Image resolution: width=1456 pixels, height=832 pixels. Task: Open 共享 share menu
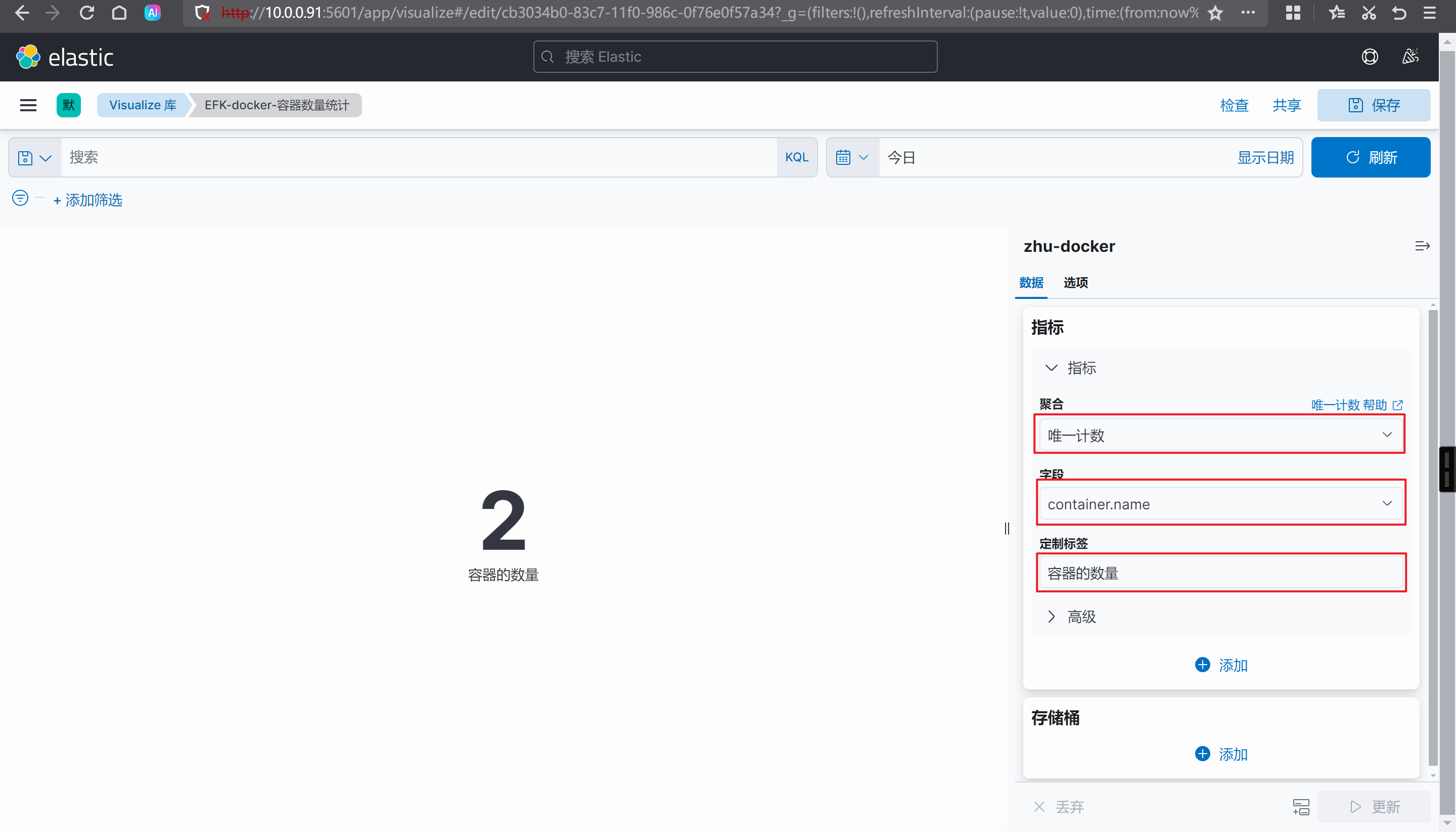(1286, 105)
